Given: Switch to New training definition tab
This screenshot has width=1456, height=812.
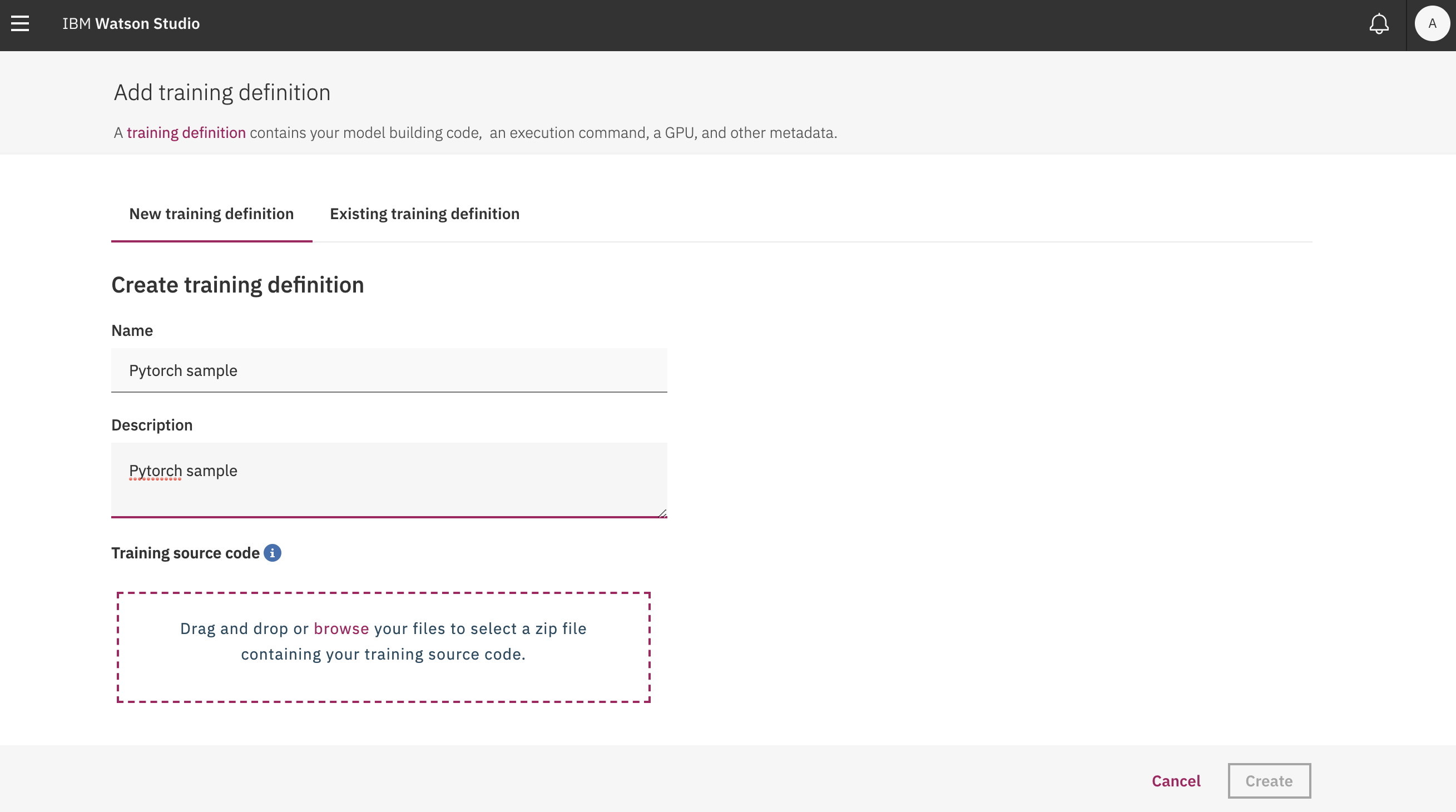Looking at the screenshot, I should click(x=211, y=214).
